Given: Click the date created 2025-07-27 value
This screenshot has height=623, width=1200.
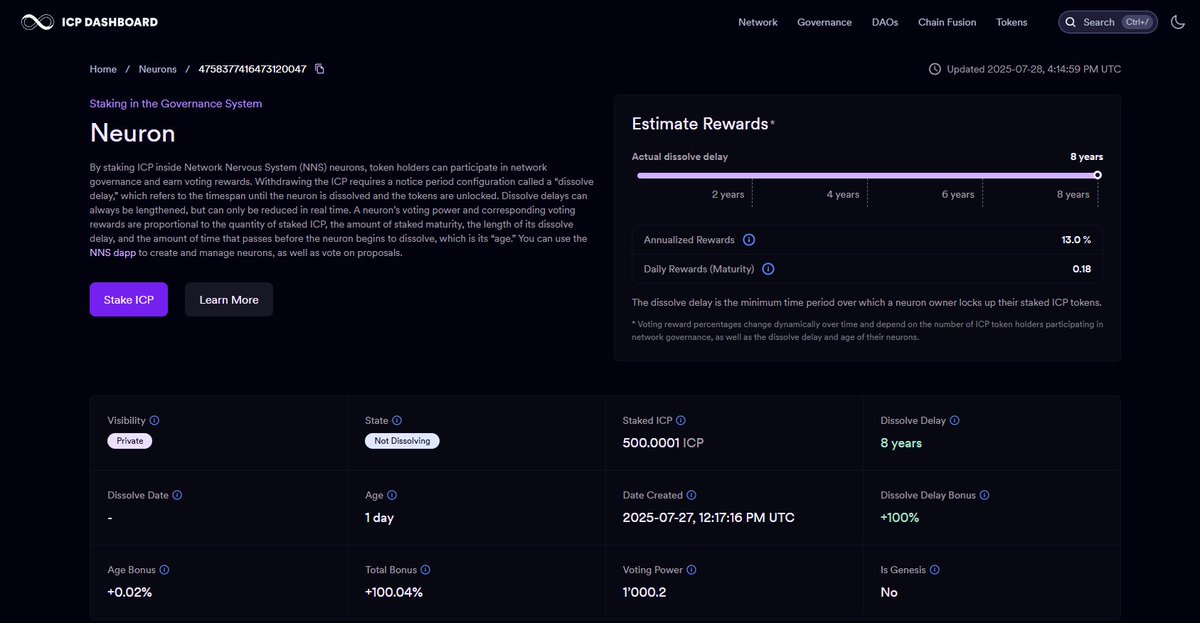Looking at the screenshot, I should click(x=709, y=517).
